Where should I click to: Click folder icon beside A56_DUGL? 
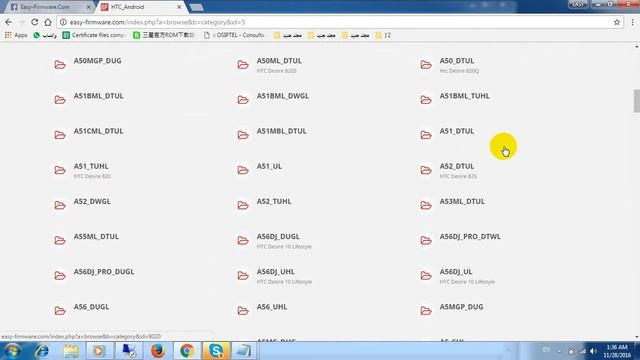click(x=60, y=310)
